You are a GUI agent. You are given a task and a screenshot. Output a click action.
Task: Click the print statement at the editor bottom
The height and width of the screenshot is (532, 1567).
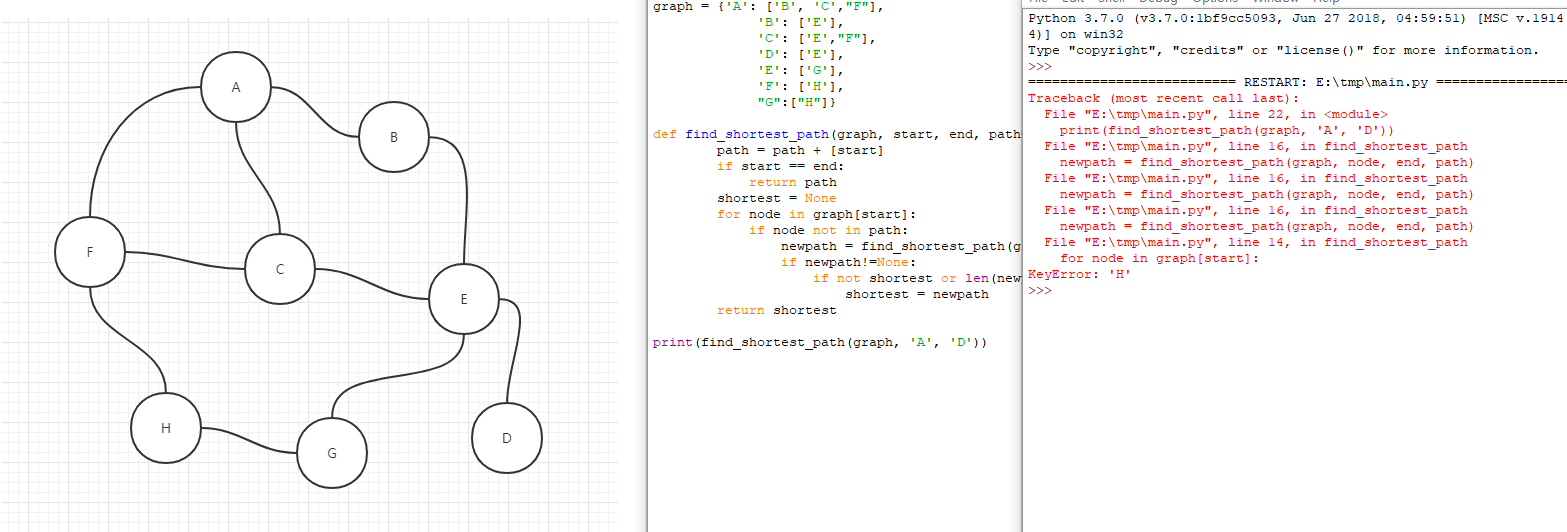[820, 342]
